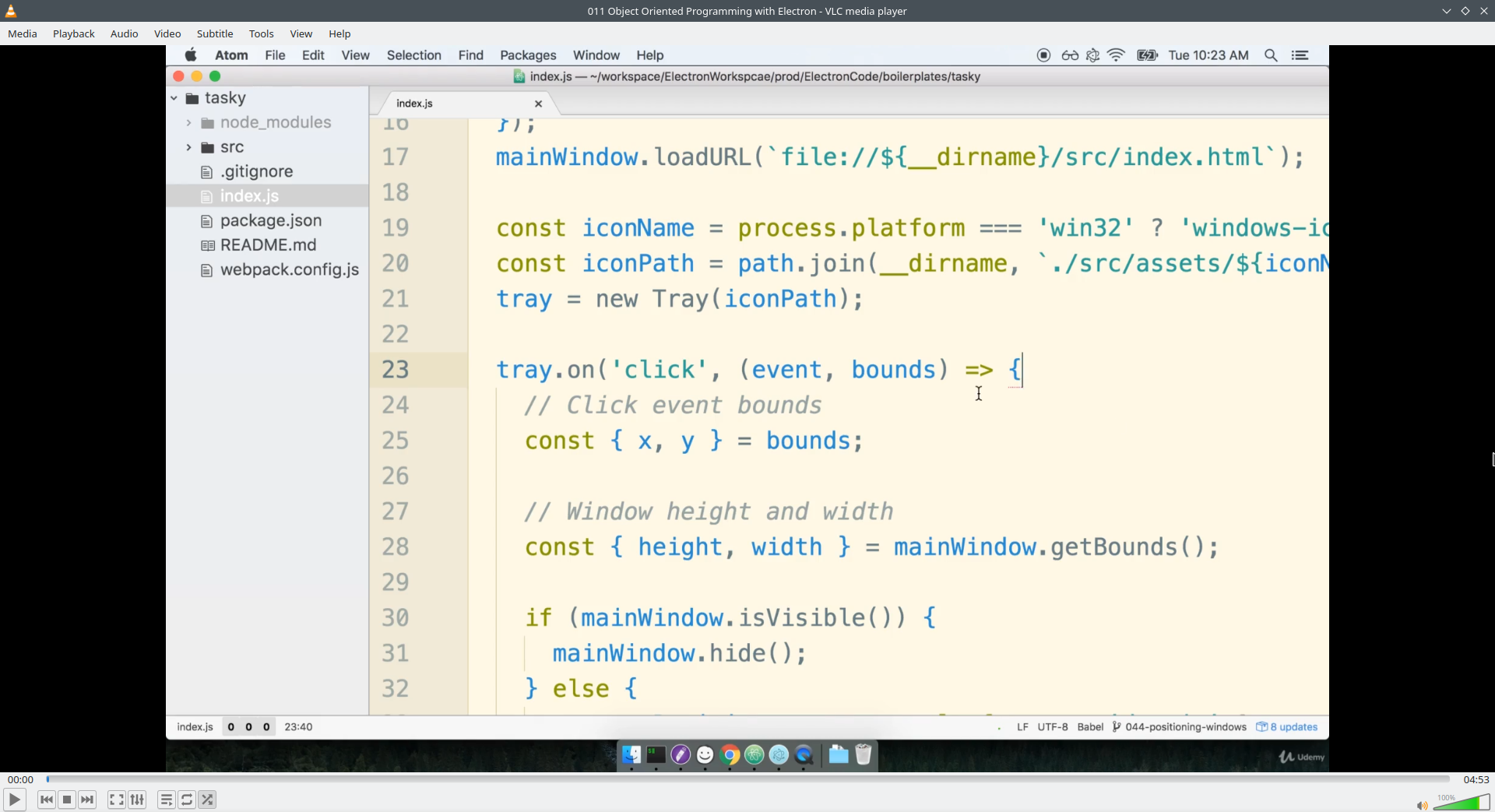Open VLC Tools menu

[x=262, y=33]
